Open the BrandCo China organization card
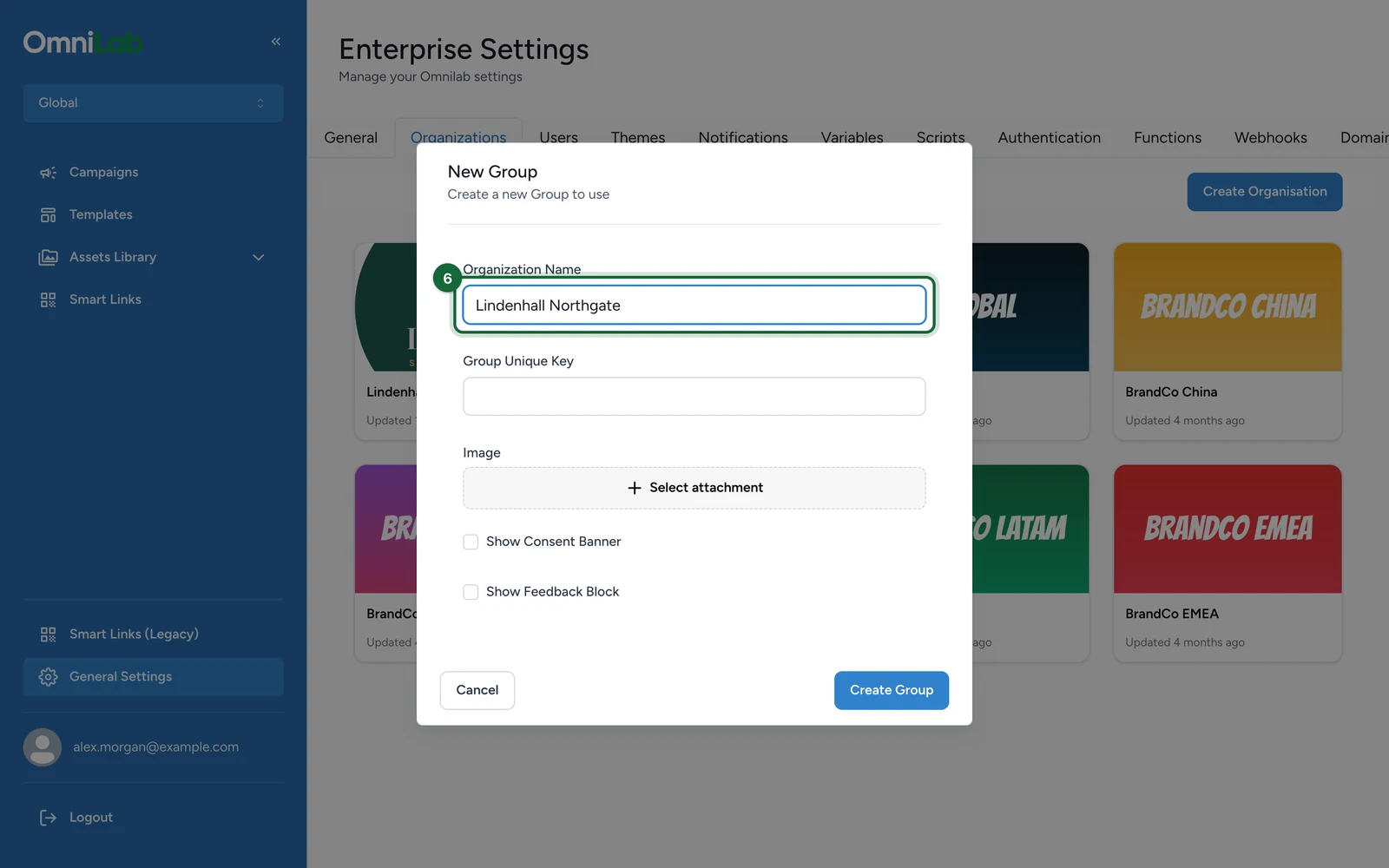1389x868 pixels. click(1228, 342)
